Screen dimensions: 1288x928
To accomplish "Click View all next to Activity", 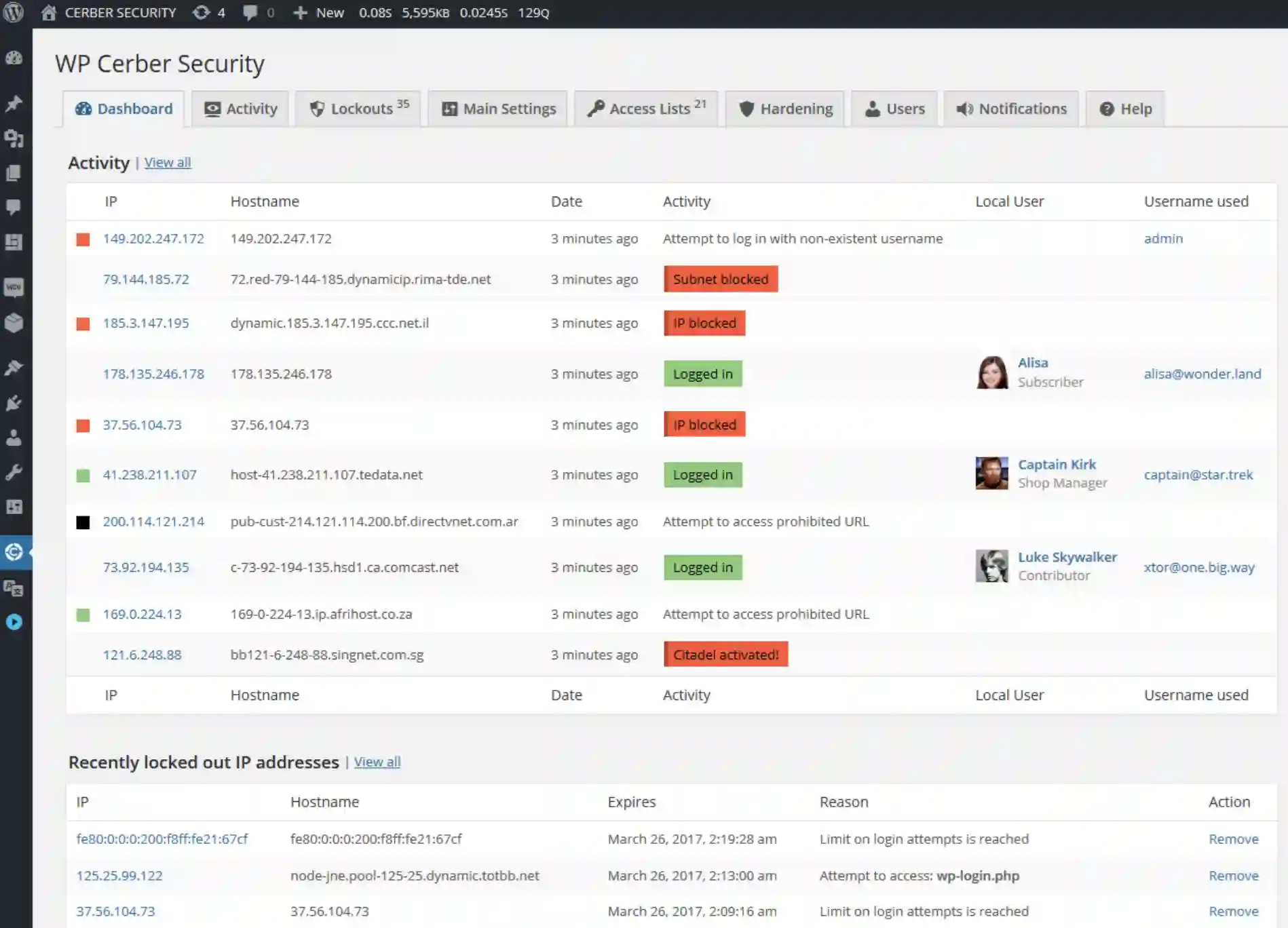I will pyautogui.click(x=168, y=162).
